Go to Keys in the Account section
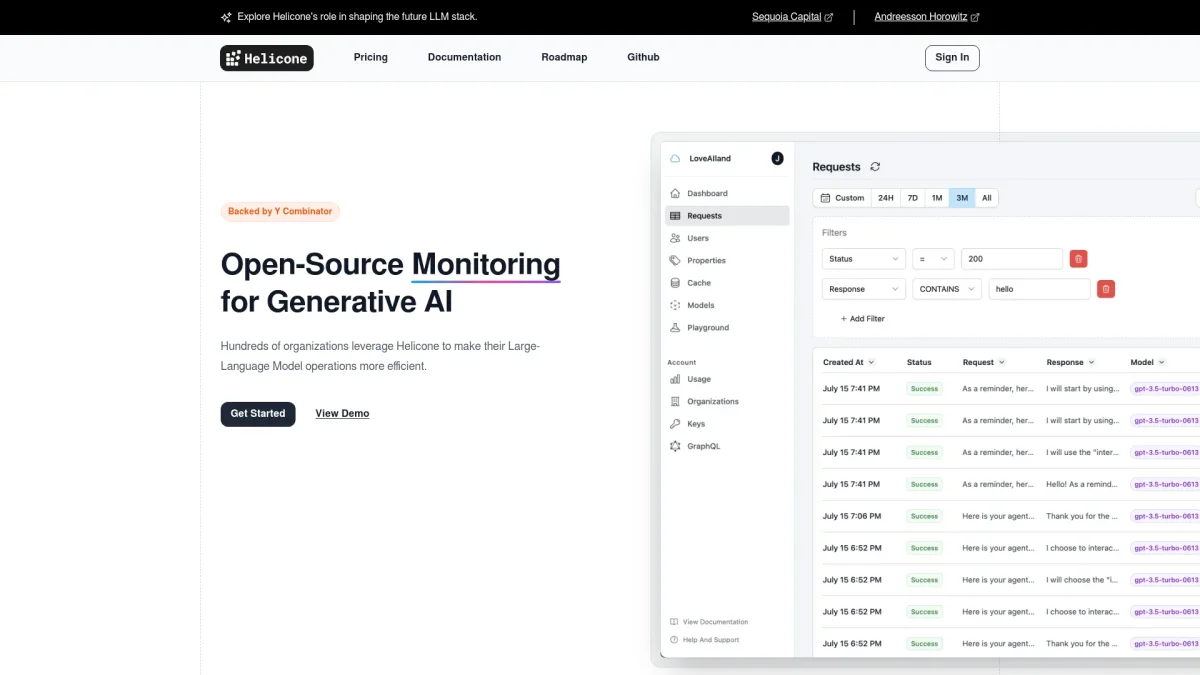 696,424
